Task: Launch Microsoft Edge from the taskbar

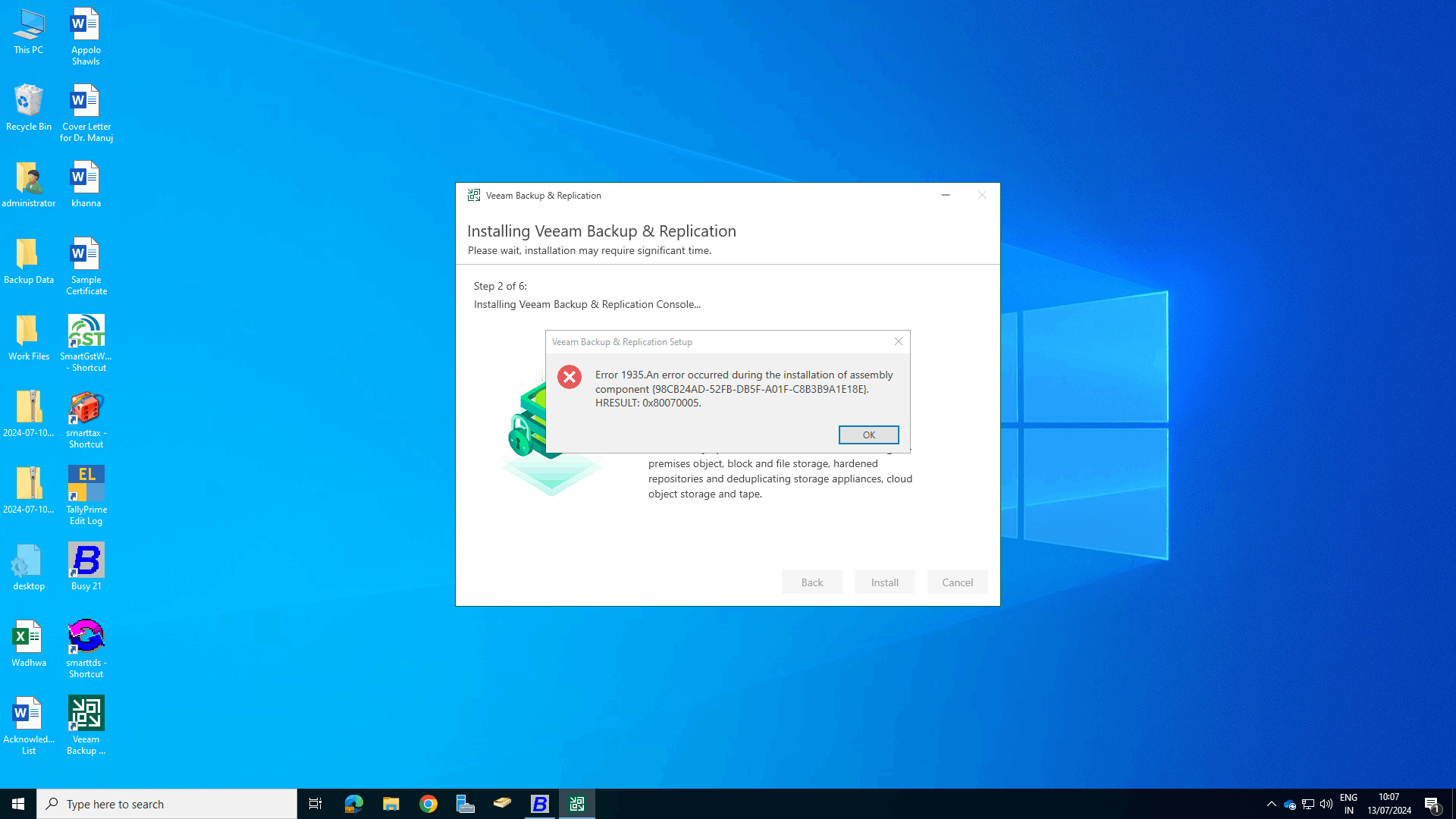Action: click(x=353, y=804)
